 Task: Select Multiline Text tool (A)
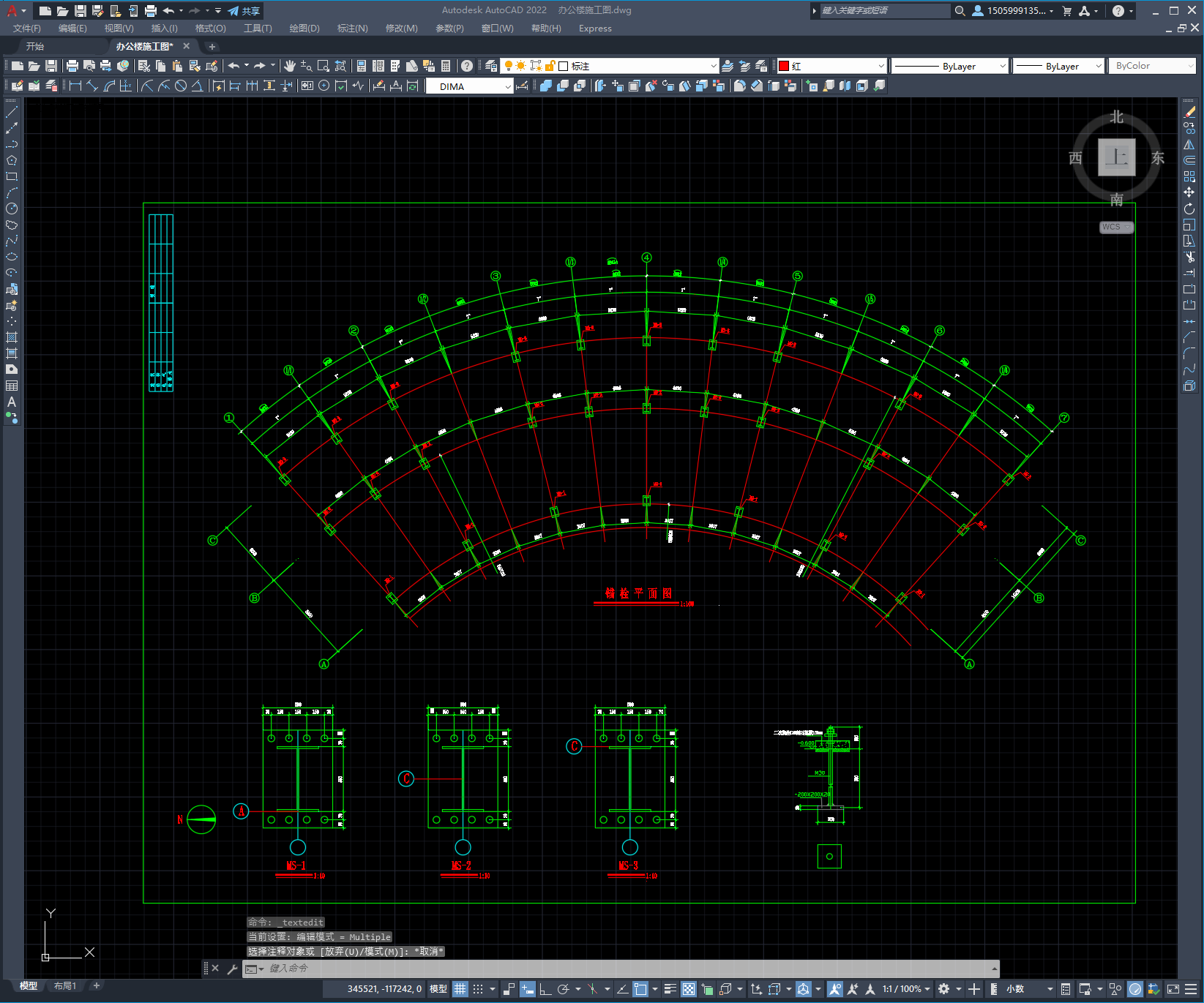pyautogui.click(x=12, y=402)
